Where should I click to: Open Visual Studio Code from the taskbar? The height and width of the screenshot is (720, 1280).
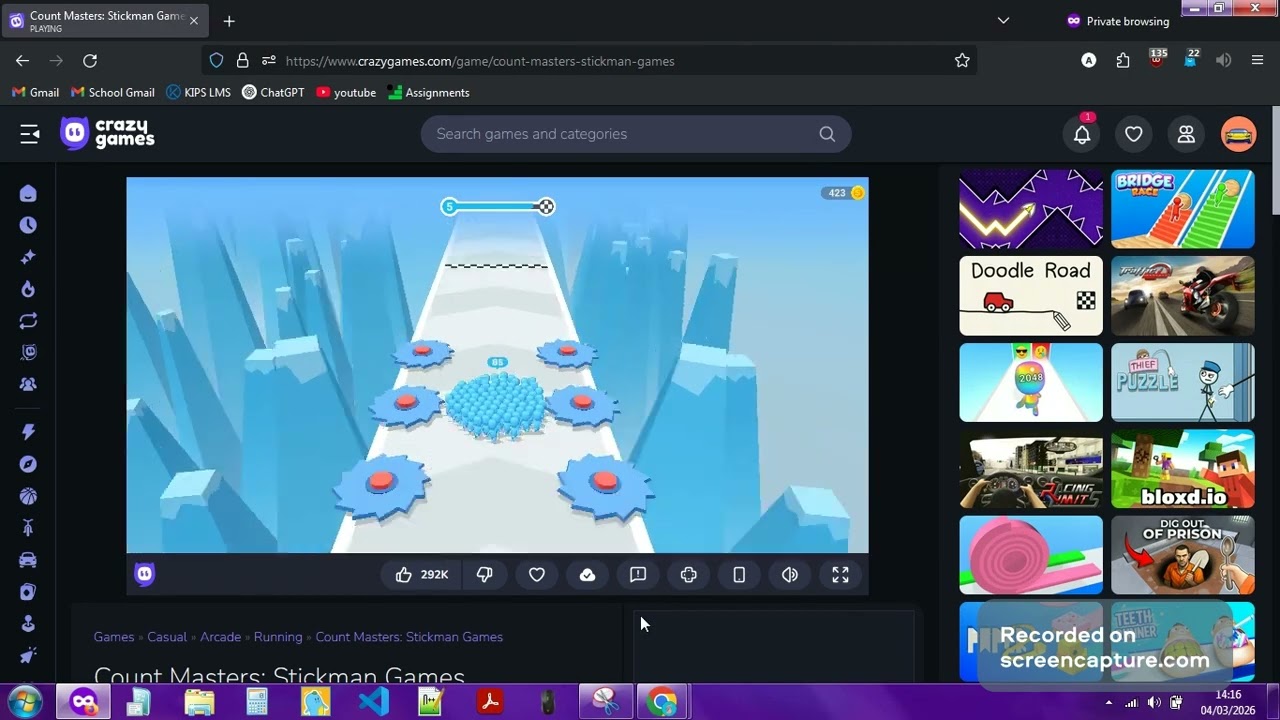pos(374,702)
